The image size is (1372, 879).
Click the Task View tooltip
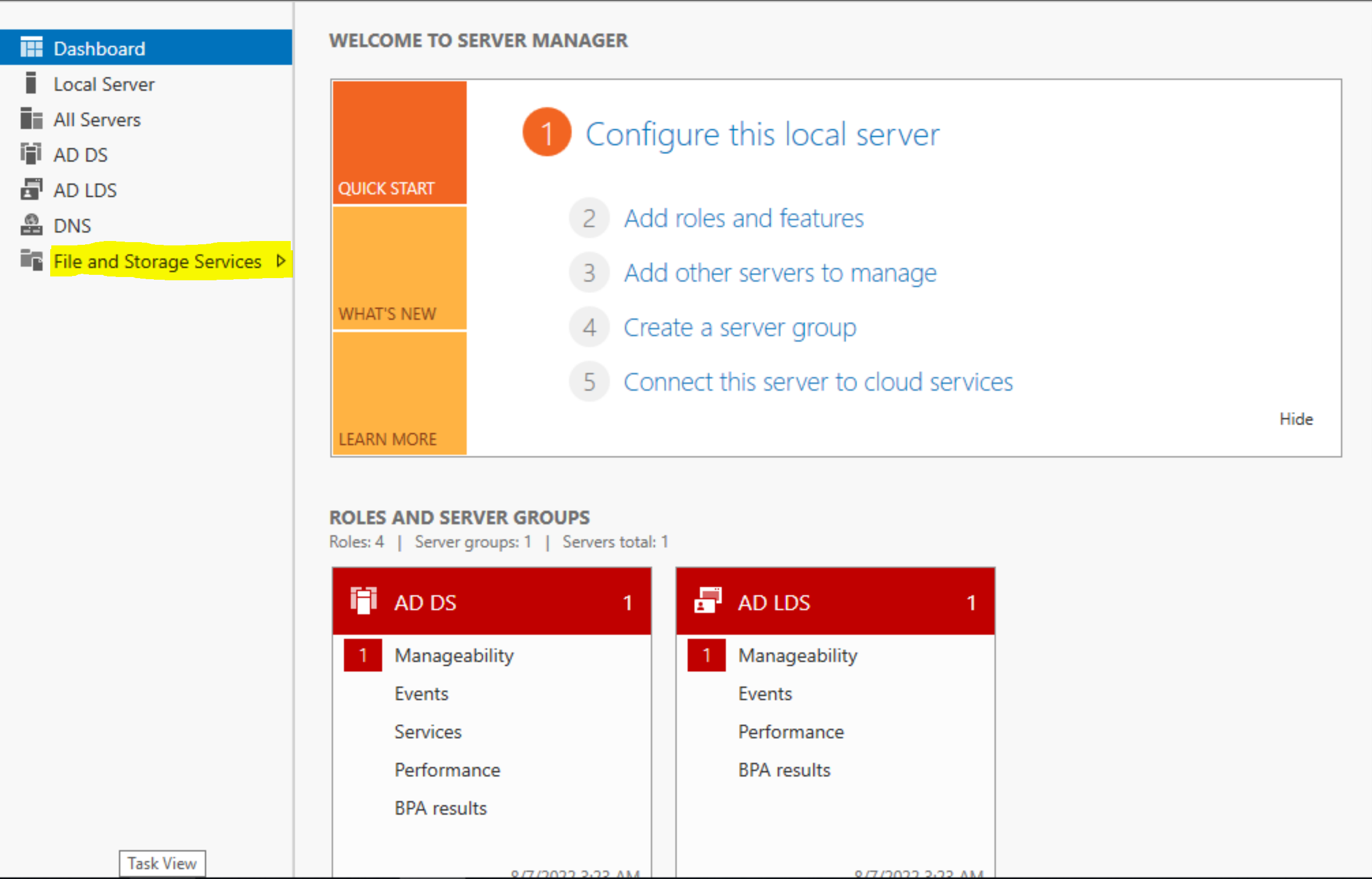coord(162,863)
